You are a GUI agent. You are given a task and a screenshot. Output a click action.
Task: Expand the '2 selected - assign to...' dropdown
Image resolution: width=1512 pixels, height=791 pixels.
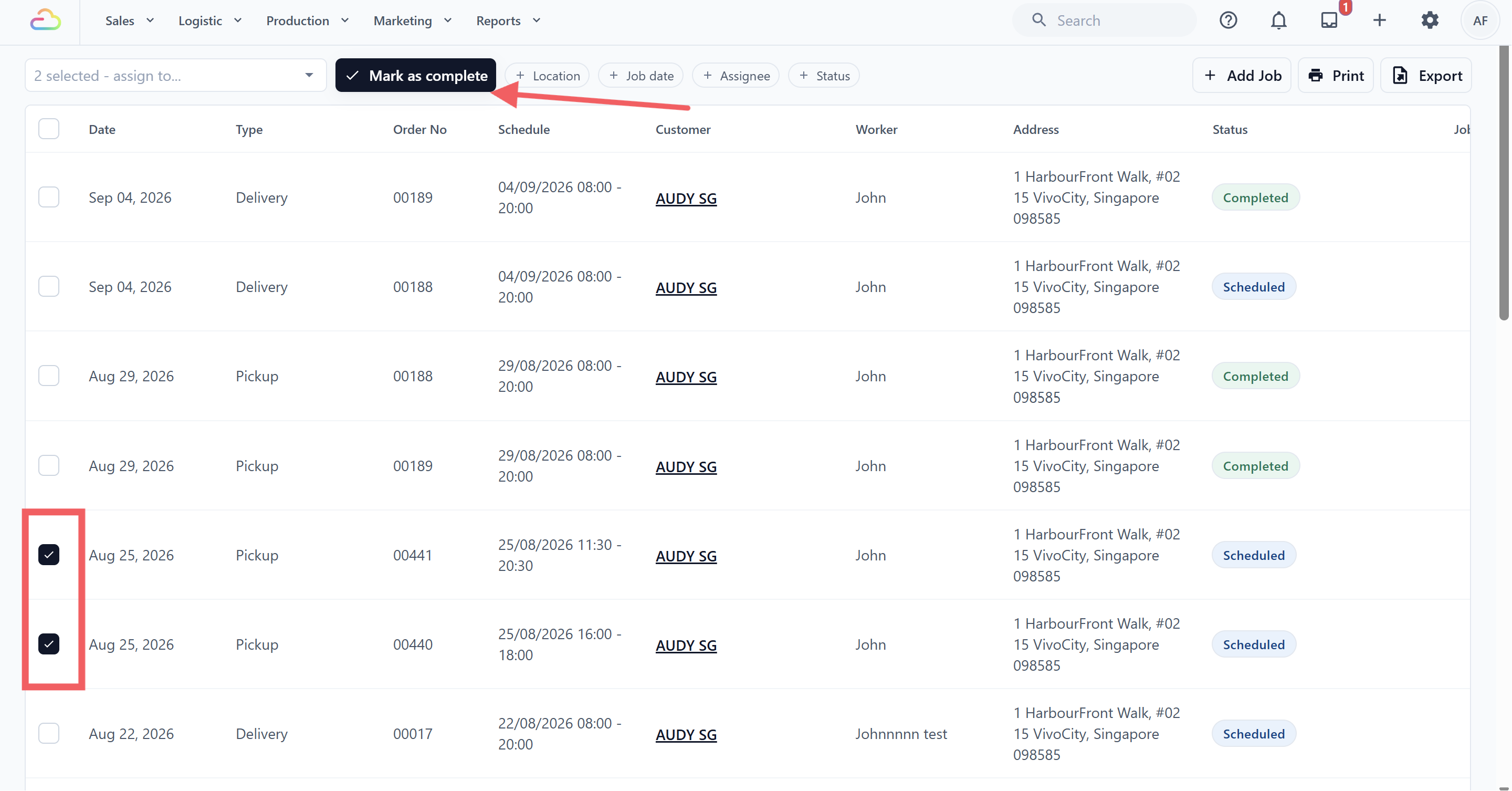click(175, 76)
